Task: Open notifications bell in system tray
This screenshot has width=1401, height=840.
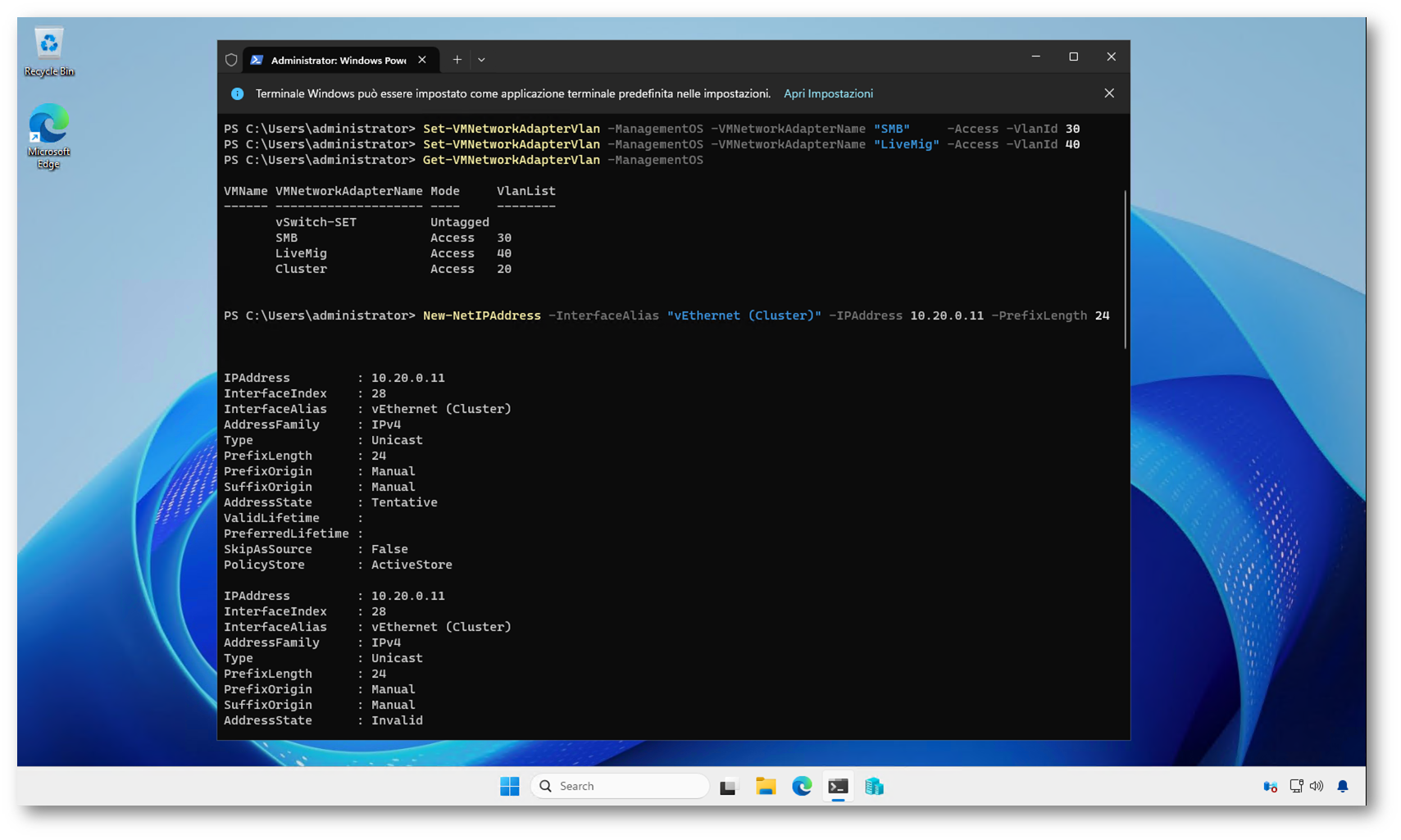Action: tap(1342, 787)
